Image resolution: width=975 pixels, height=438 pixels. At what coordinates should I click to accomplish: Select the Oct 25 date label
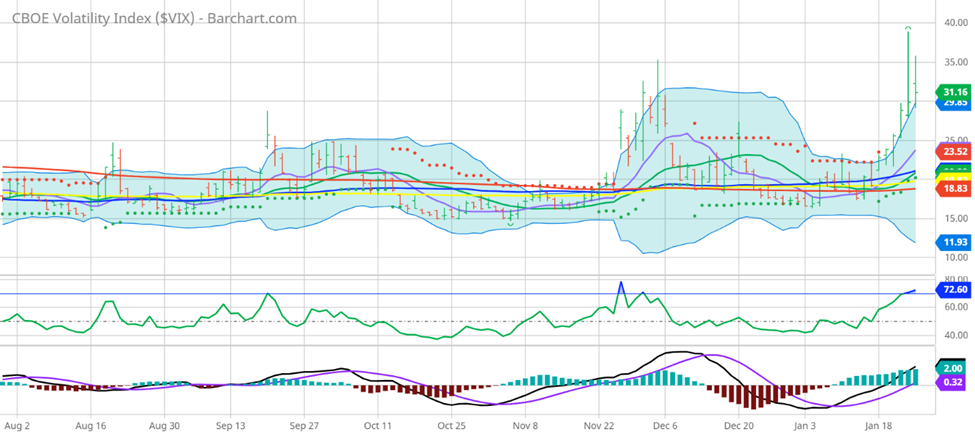[451, 427]
